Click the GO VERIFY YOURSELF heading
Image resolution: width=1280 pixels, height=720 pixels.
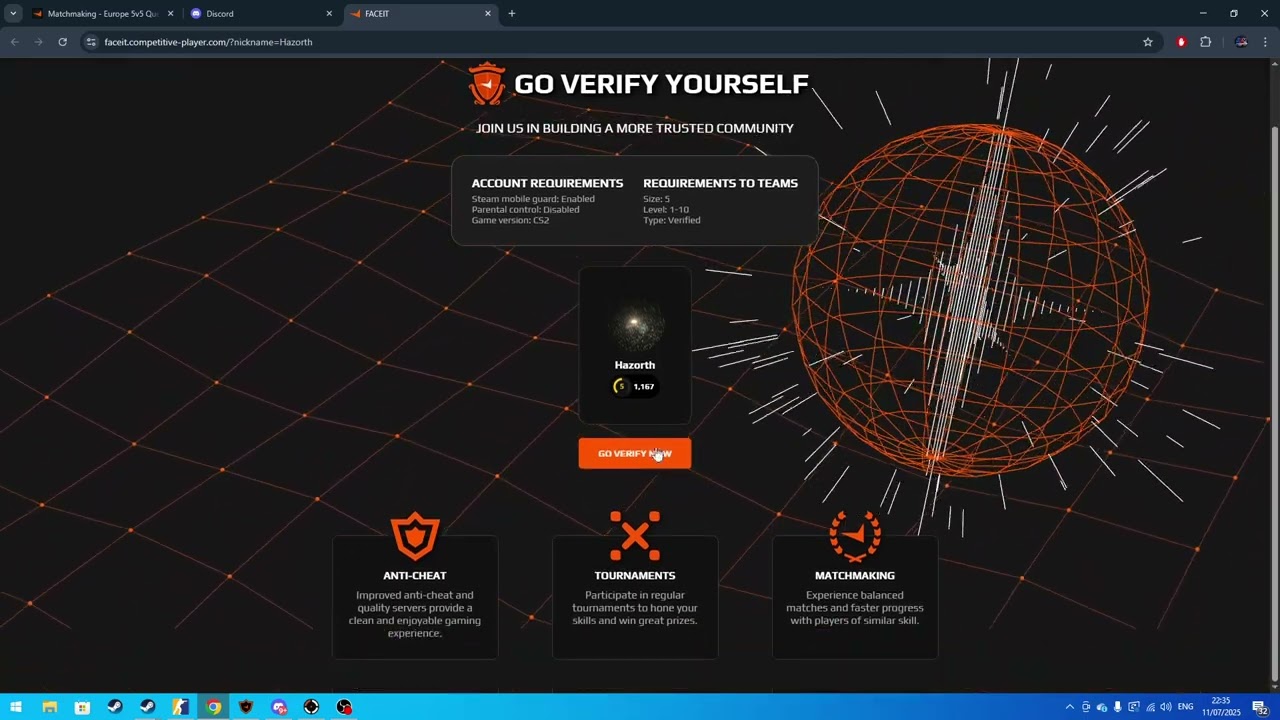tap(661, 84)
